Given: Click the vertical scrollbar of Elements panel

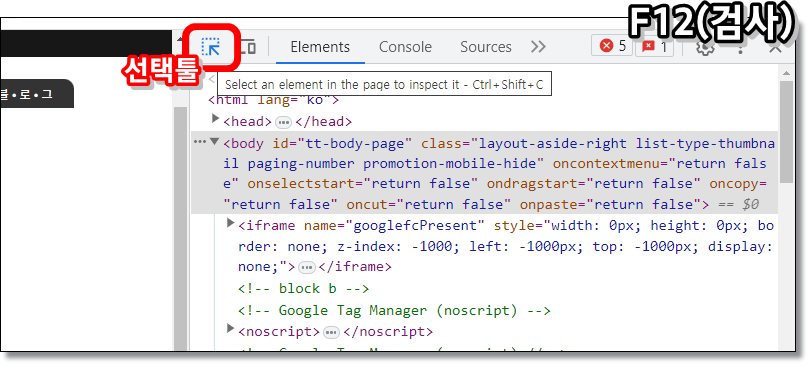Looking at the screenshot, I should click(786, 131).
